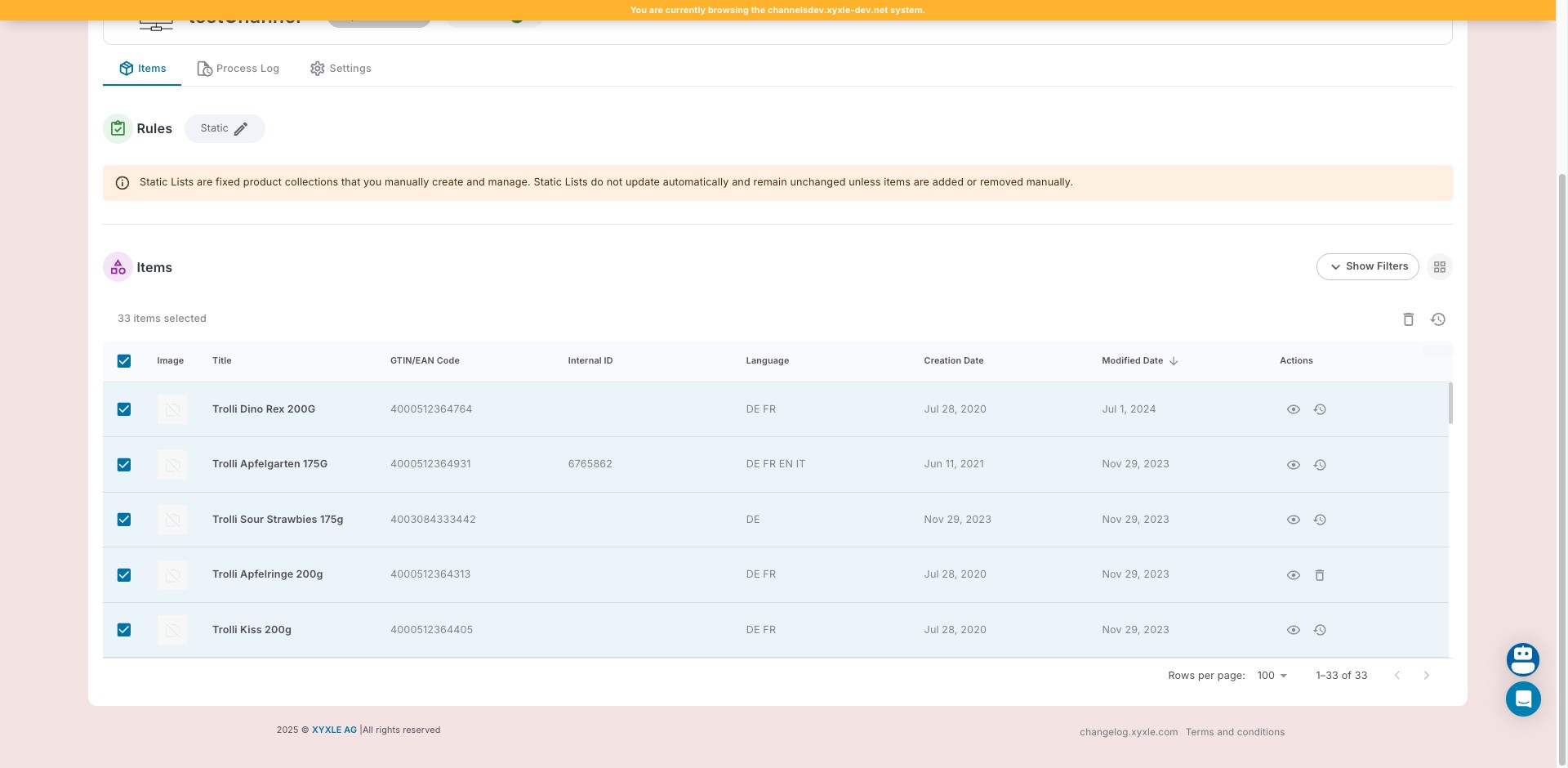This screenshot has height=768, width=1568.
Task: Open history for Trolli Apfelgarten 175G
Action: pyautogui.click(x=1320, y=465)
